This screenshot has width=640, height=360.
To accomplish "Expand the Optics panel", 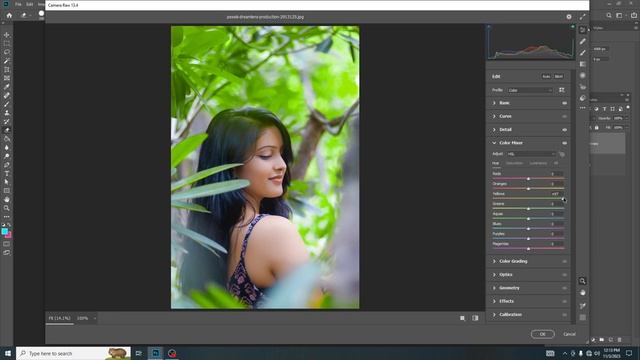I will point(494,275).
